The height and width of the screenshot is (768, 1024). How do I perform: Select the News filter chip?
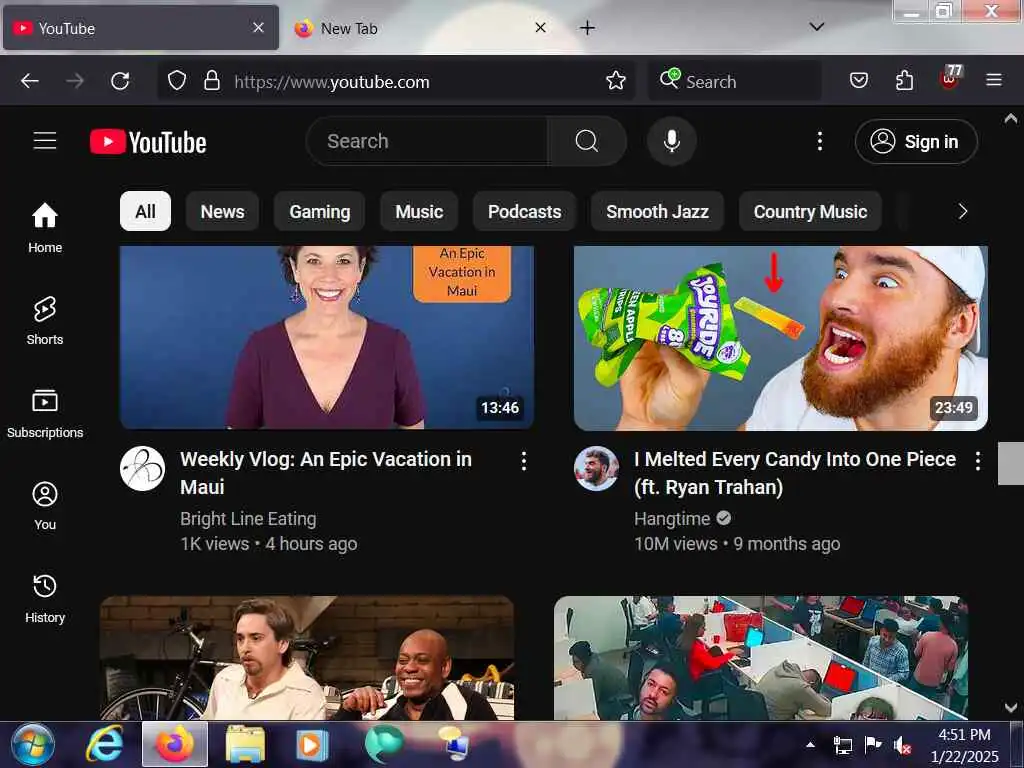point(222,212)
